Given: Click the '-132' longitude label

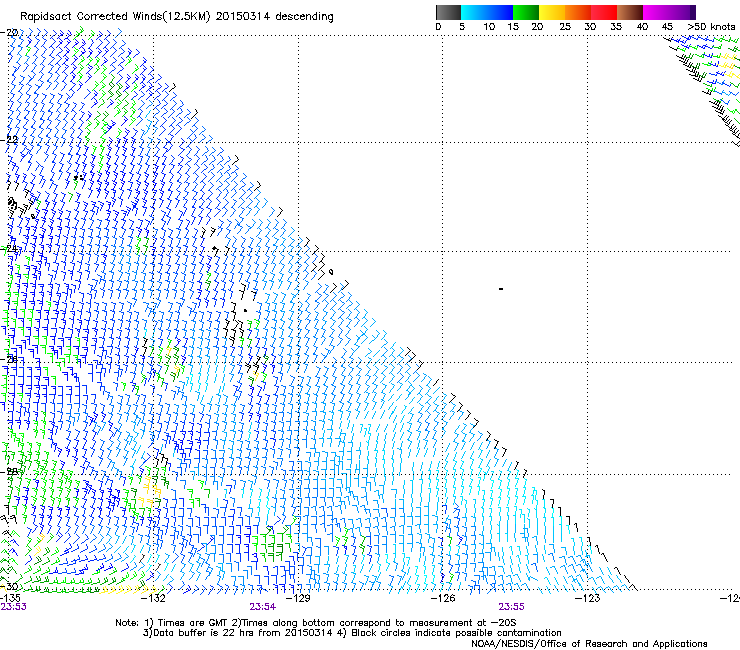Looking at the screenshot, I should (x=154, y=598).
